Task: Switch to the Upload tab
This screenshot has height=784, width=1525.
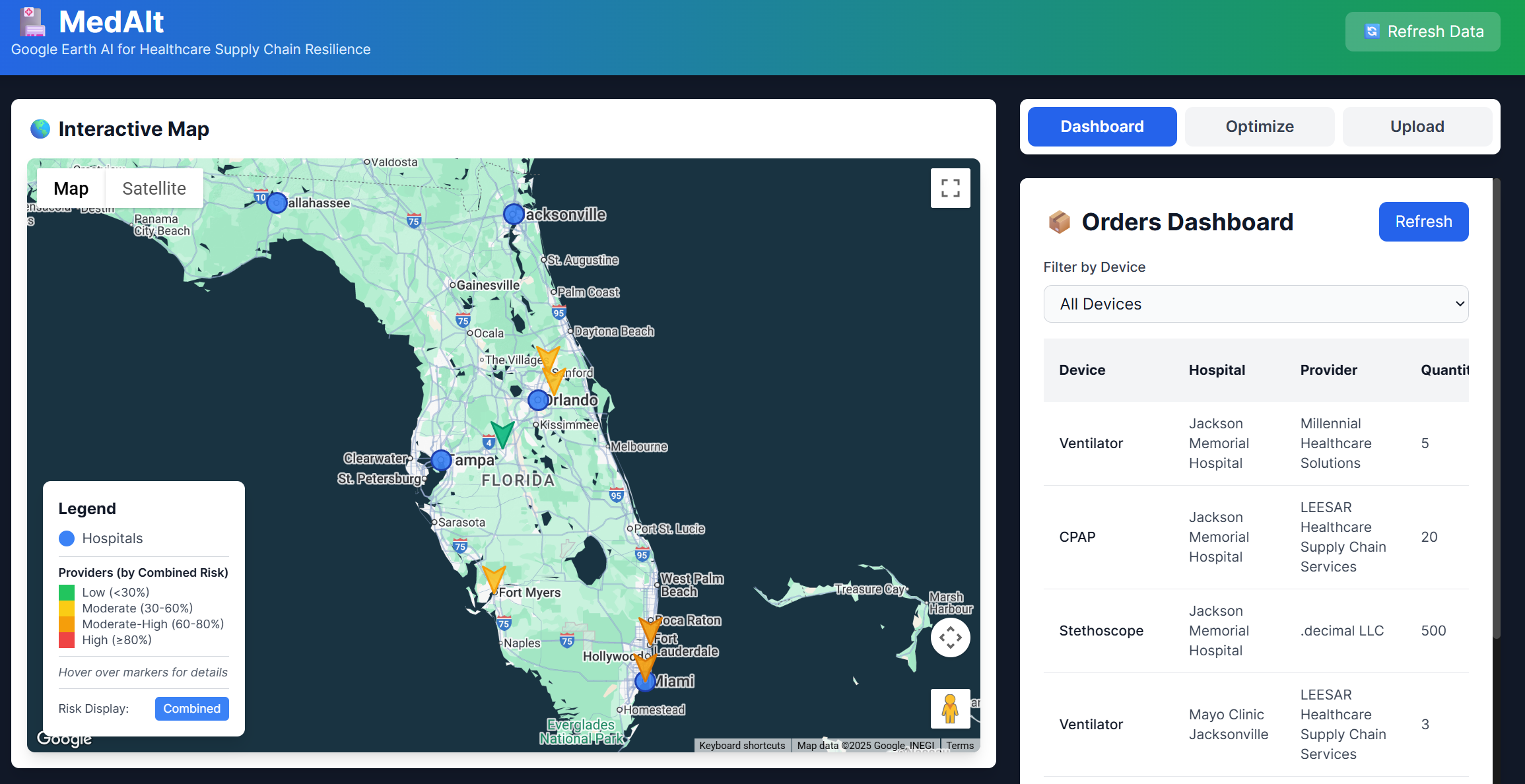Action: click(1417, 127)
